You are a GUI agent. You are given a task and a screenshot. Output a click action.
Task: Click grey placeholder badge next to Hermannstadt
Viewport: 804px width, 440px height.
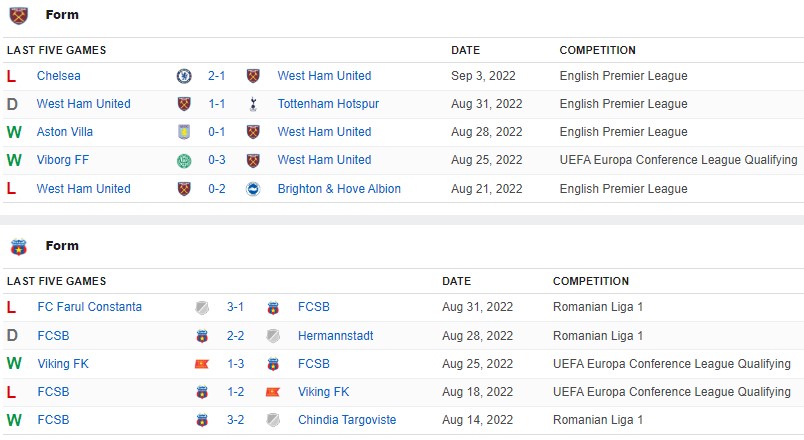(x=273, y=336)
